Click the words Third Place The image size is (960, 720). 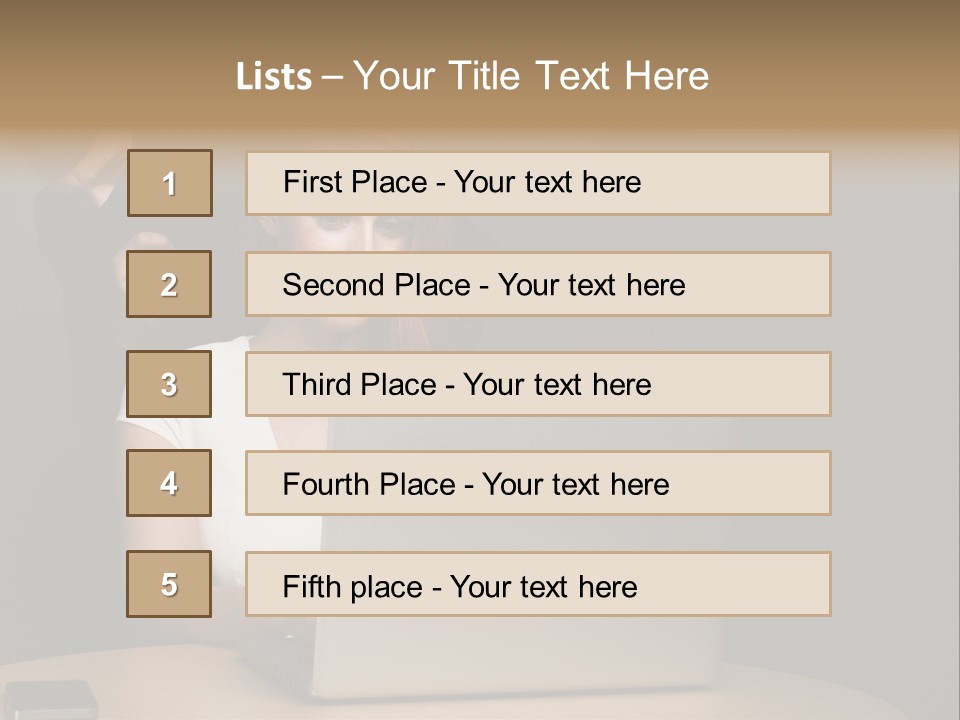pyautogui.click(x=359, y=385)
